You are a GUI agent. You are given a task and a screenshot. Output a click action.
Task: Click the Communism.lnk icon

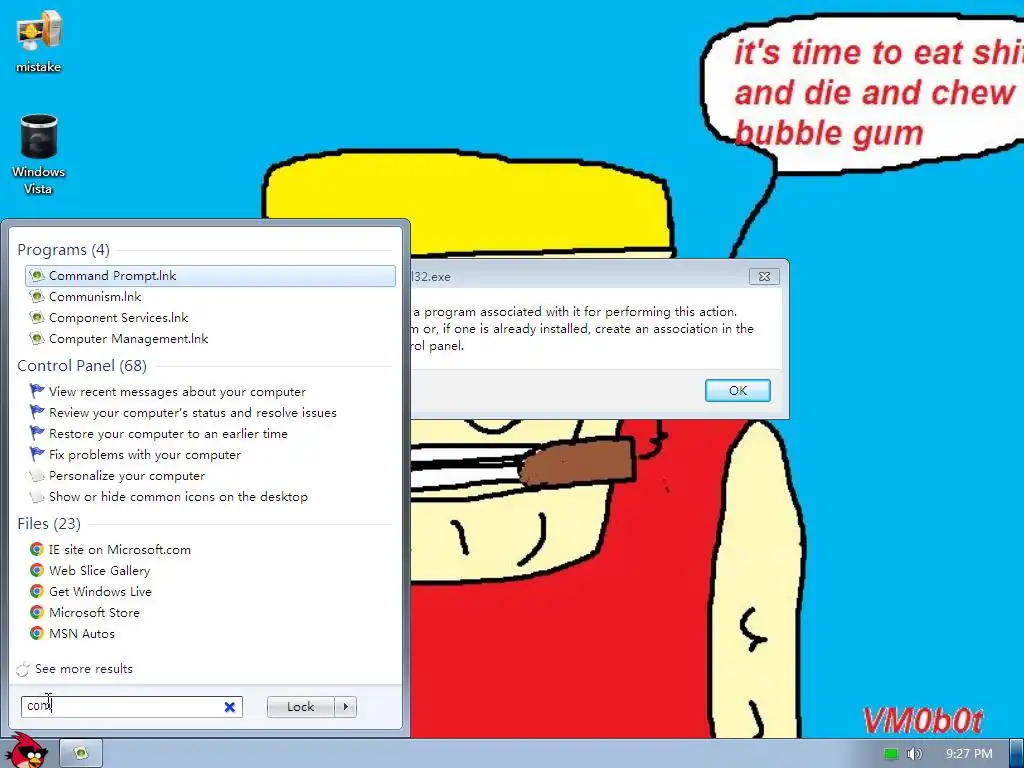[x=37, y=296]
